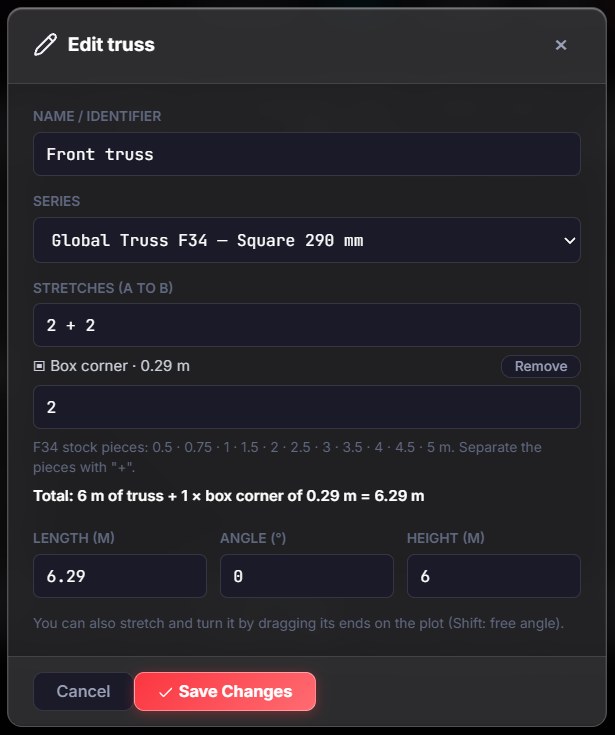615x735 pixels.
Task: Click the Total truss length summary text
Action: pyautogui.click(x=229, y=496)
